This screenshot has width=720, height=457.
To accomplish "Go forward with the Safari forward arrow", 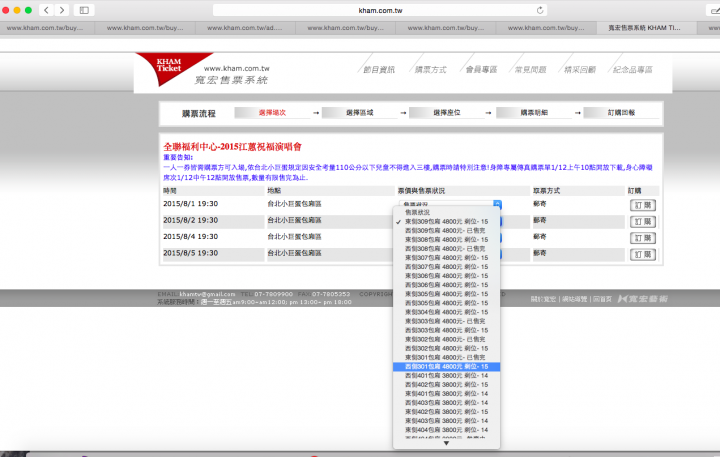I will pyautogui.click(x=62, y=10).
